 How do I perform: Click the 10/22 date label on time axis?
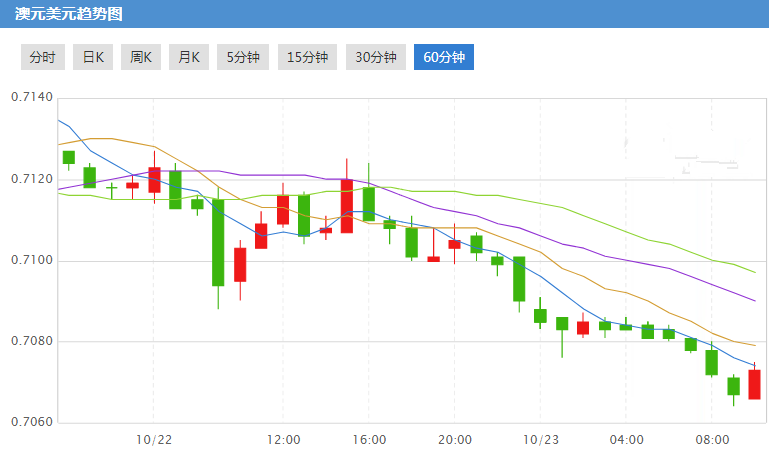pyautogui.click(x=154, y=439)
